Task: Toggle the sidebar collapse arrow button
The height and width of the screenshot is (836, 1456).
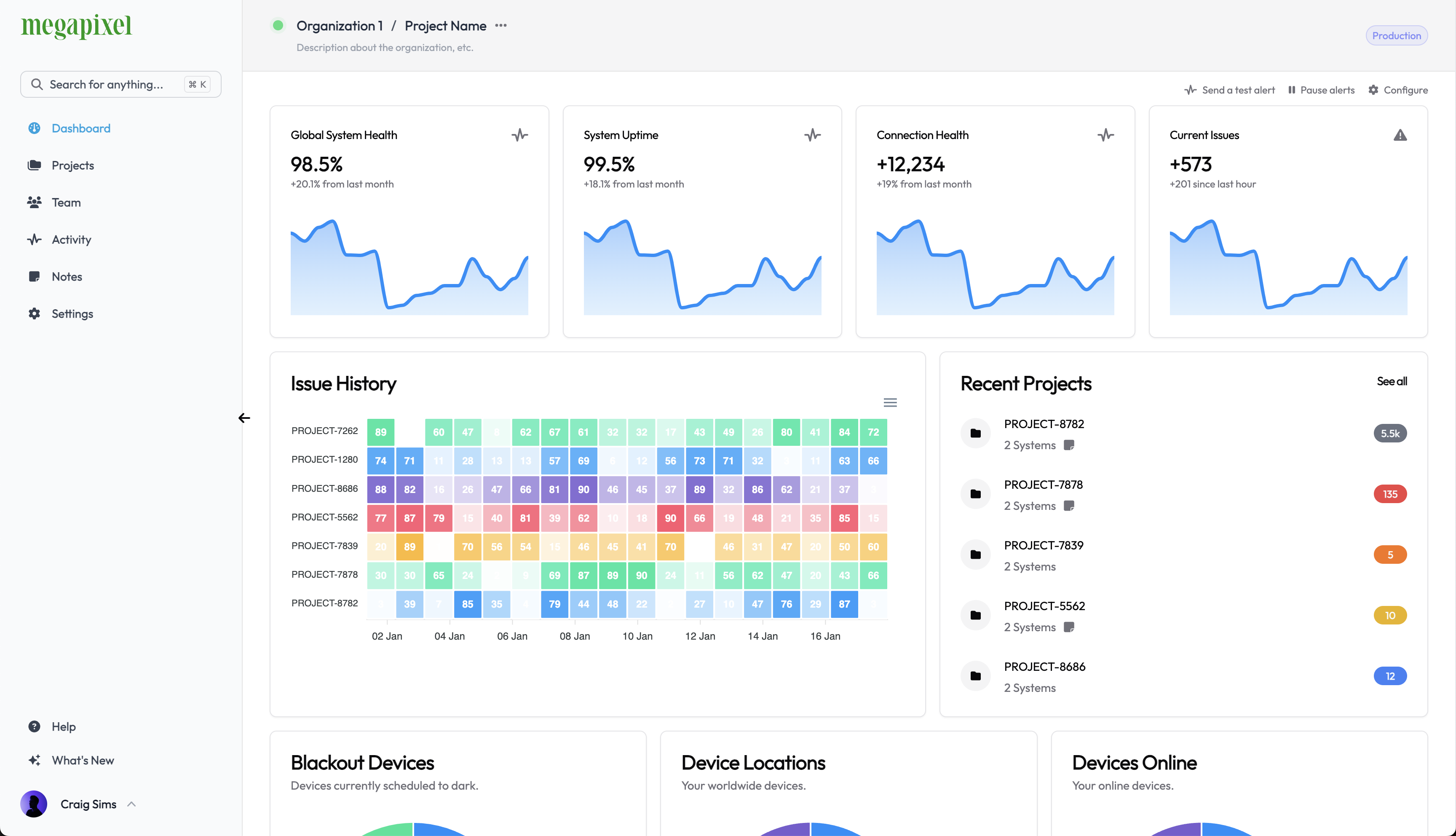Action: point(244,418)
